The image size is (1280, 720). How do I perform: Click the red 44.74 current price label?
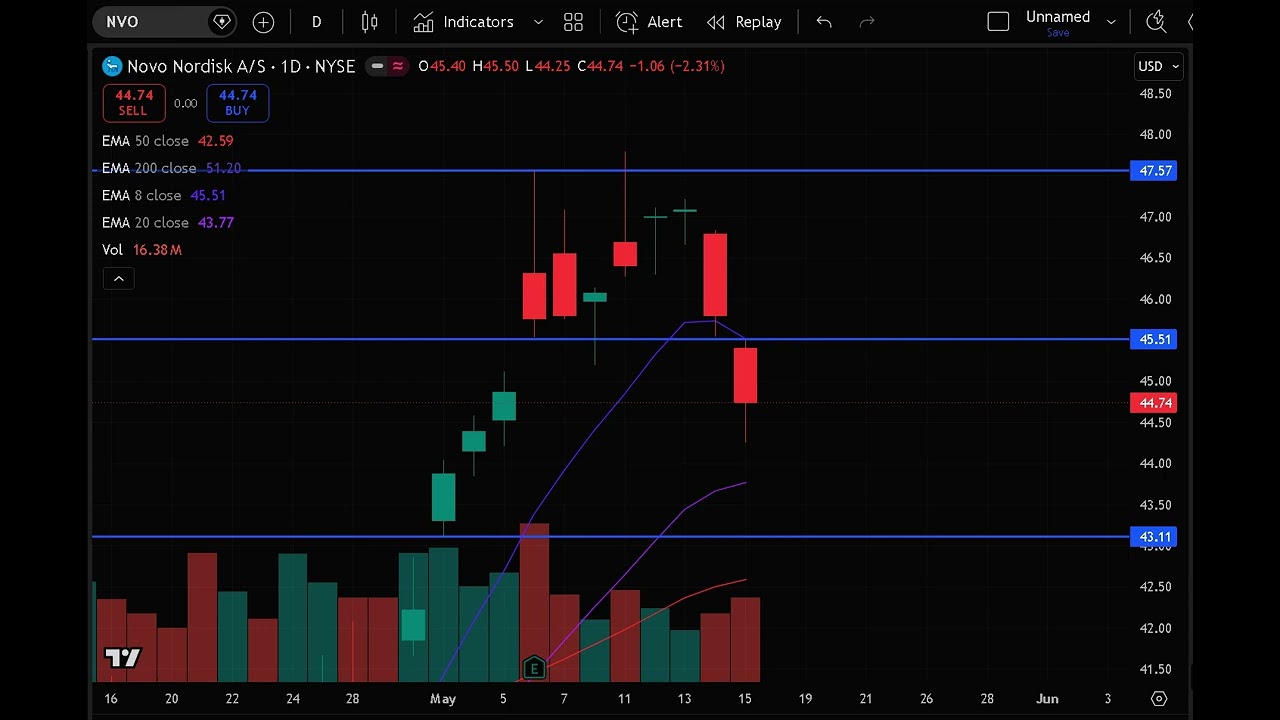coord(1155,403)
